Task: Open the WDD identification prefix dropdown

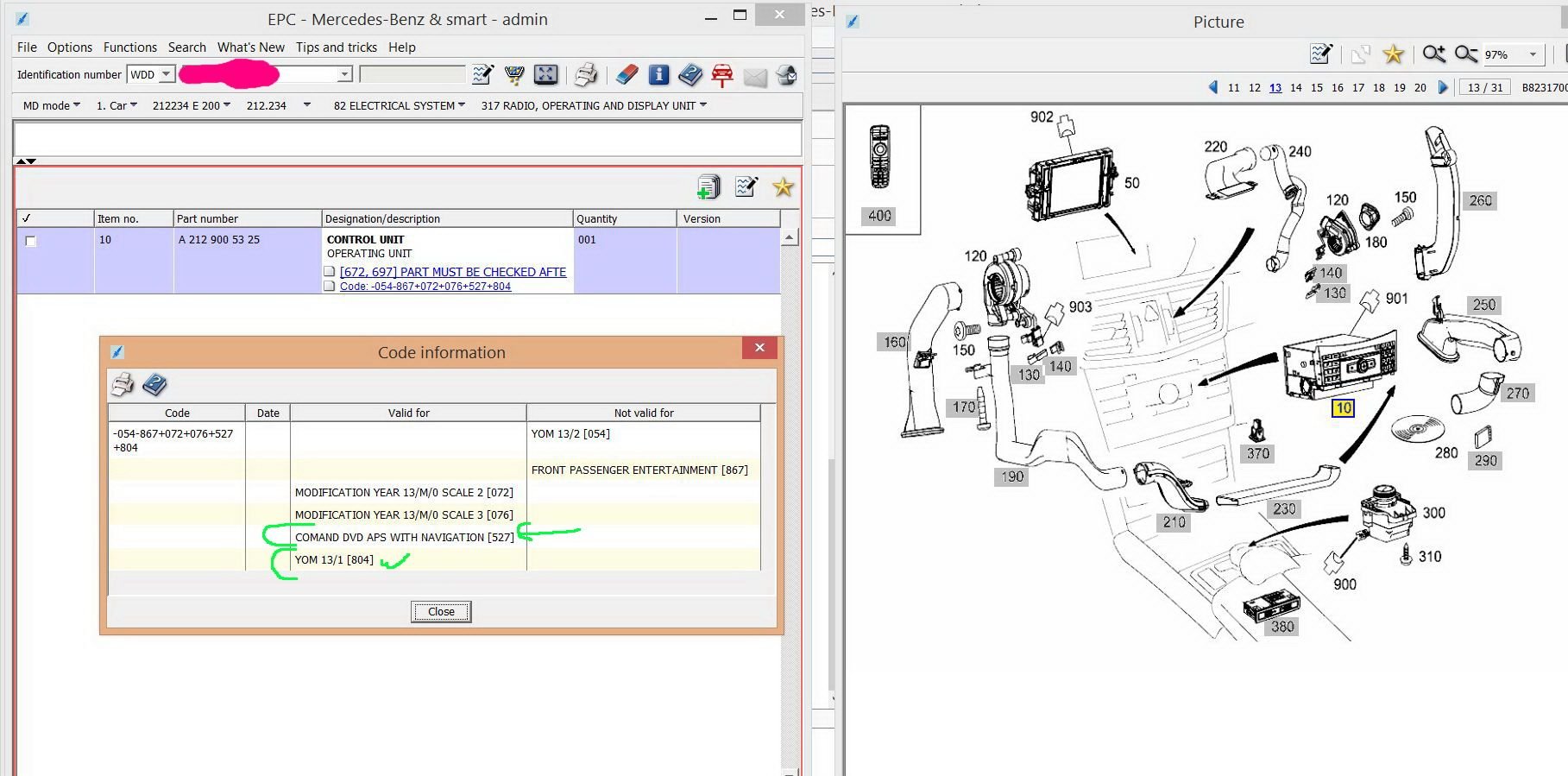Action: click(x=166, y=74)
